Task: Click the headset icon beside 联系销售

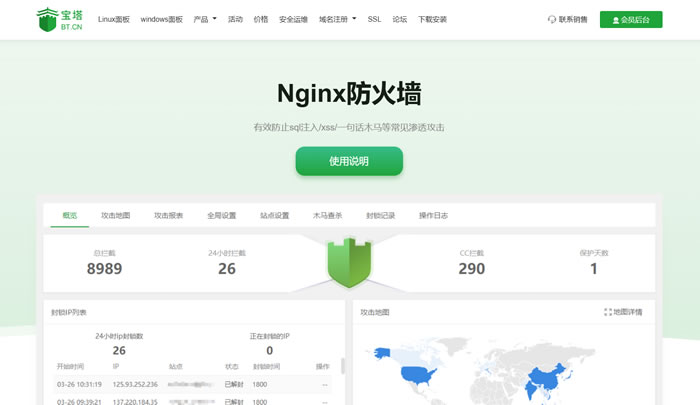Action: point(552,19)
